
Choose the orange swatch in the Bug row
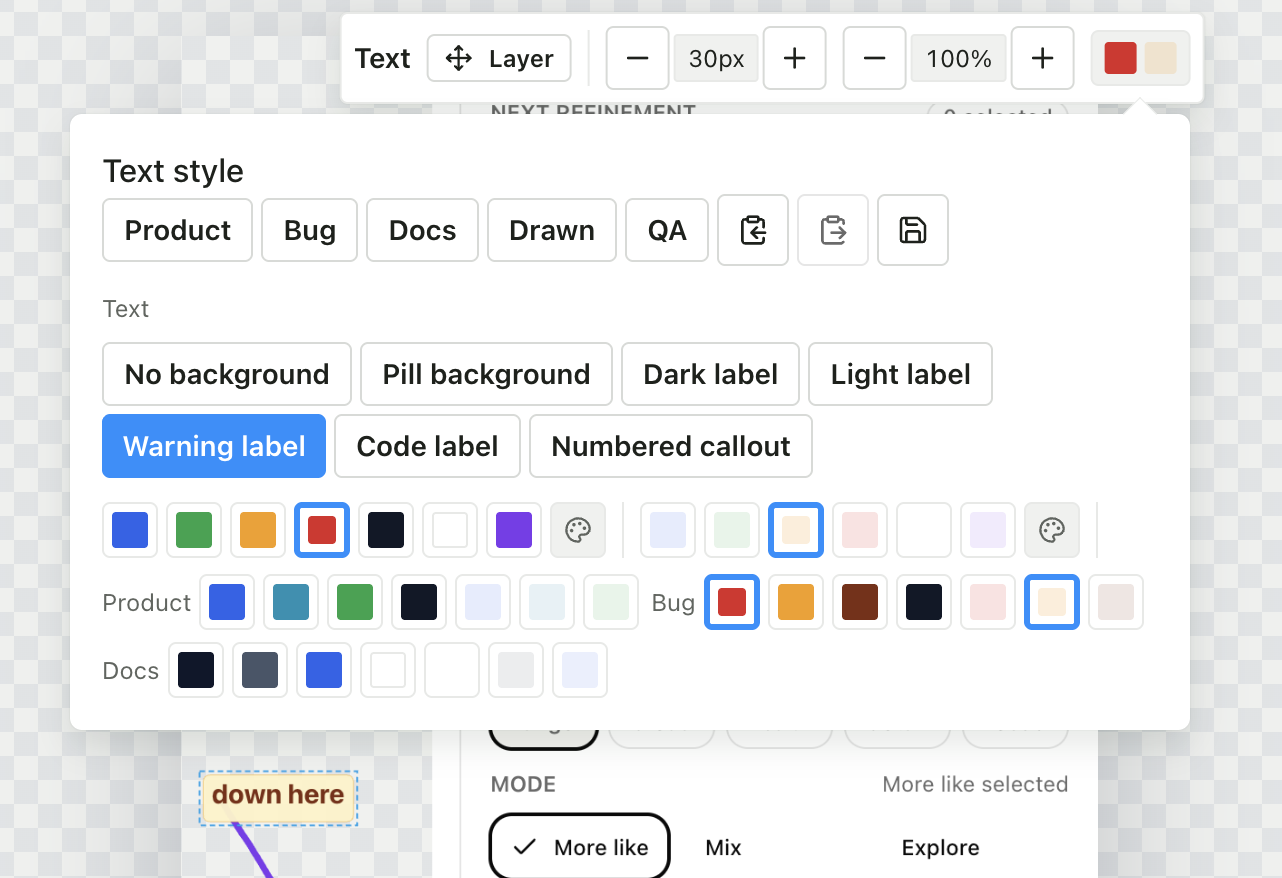pos(796,602)
